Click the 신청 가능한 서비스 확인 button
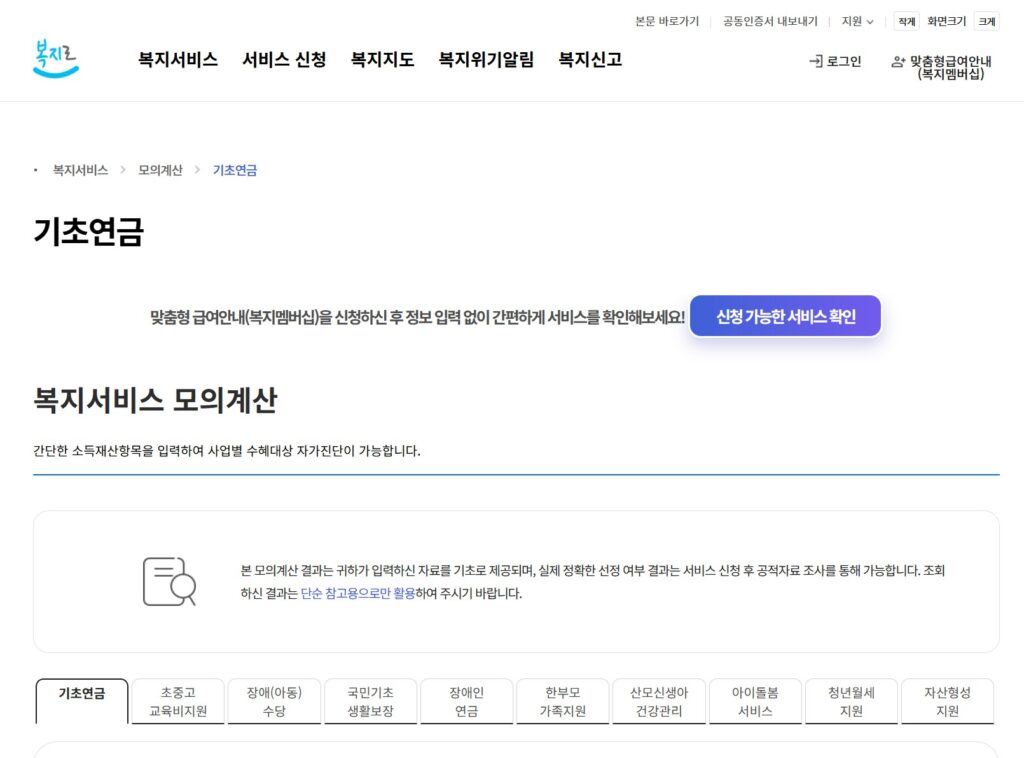Screen dimensions: 1024x758 [x=784, y=315]
